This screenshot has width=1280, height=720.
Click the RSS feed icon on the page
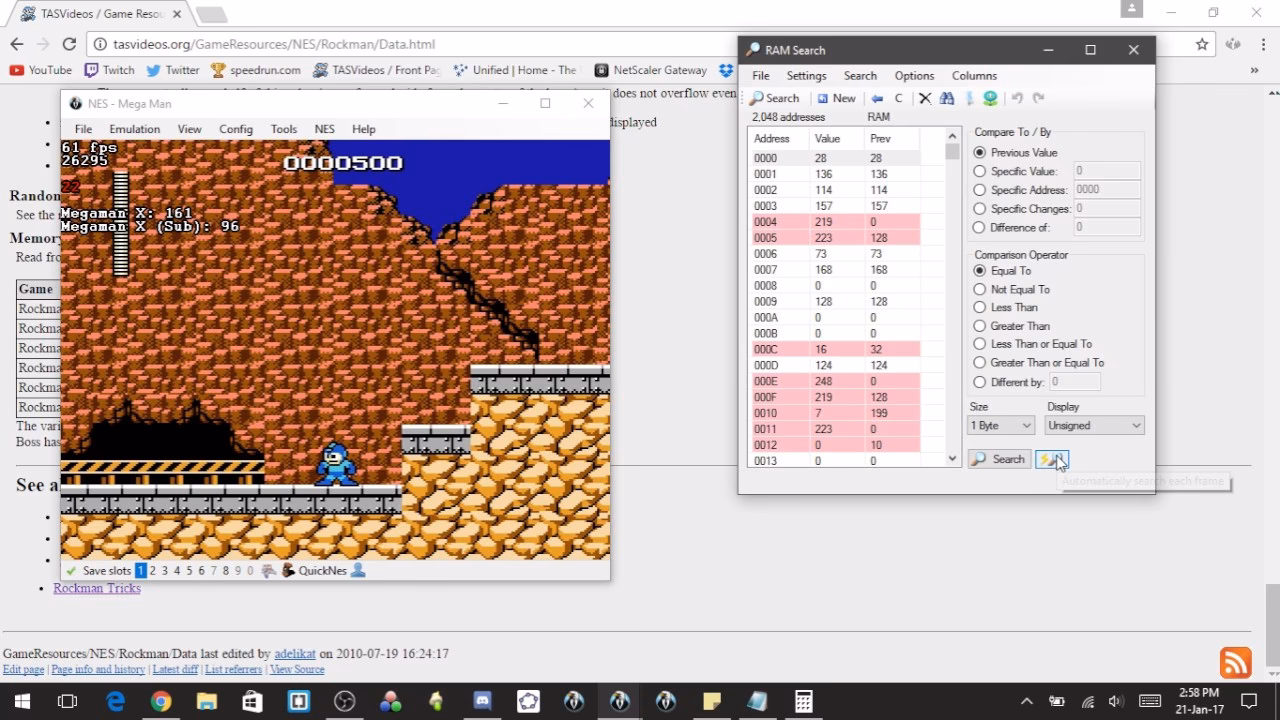click(1235, 662)
